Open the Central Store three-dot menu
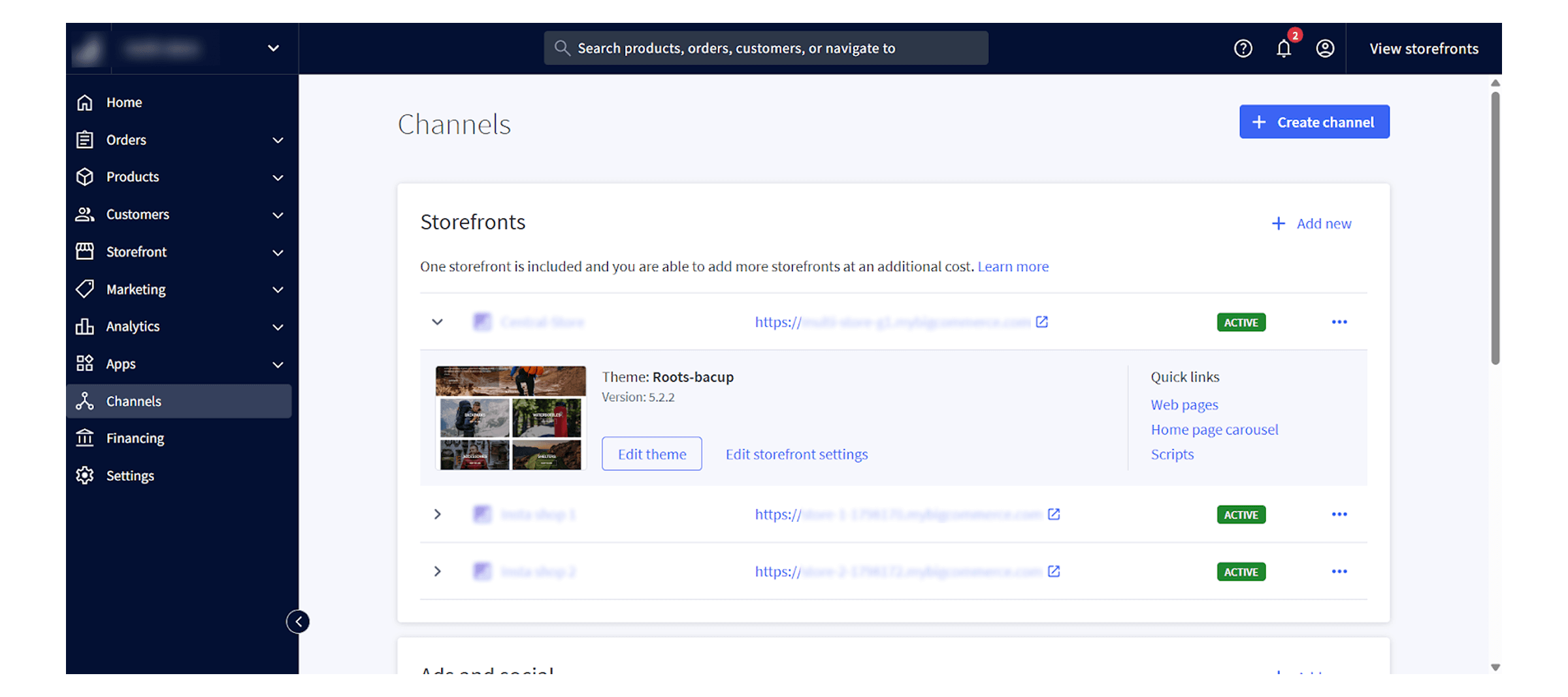 [x=1339, y=321]
